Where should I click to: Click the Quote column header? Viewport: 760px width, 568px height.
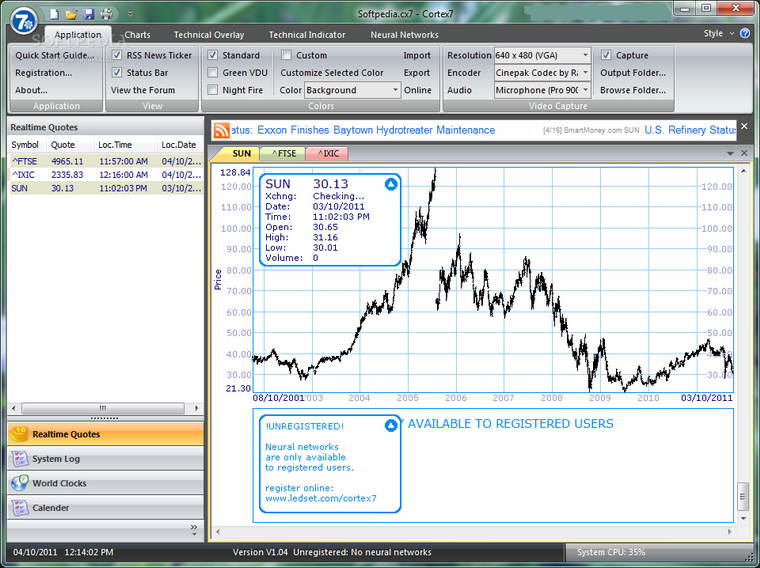point(71,144)
